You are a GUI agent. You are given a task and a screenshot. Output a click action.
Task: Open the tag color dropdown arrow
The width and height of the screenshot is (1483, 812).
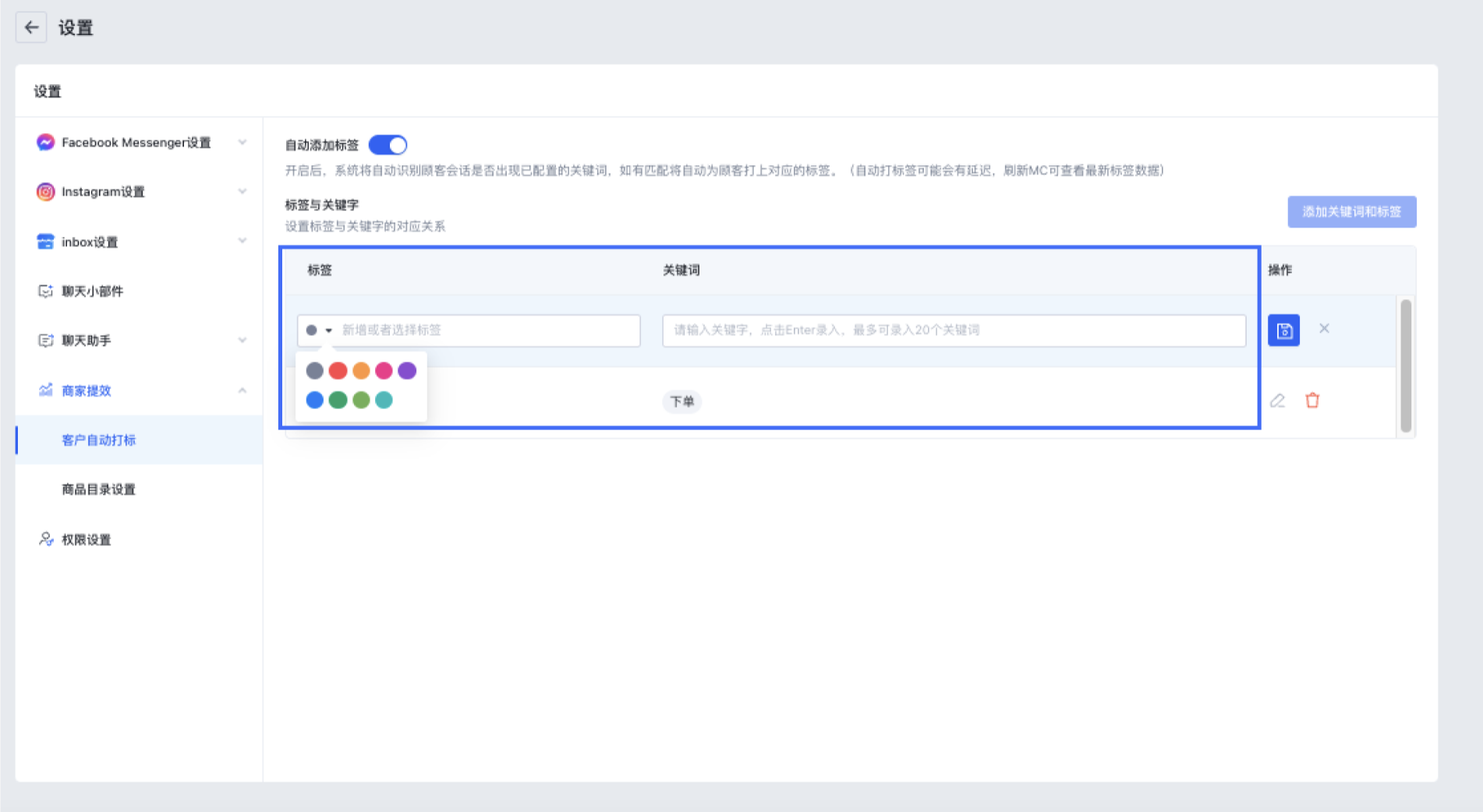pyautogui.click(x=328, y=330)
